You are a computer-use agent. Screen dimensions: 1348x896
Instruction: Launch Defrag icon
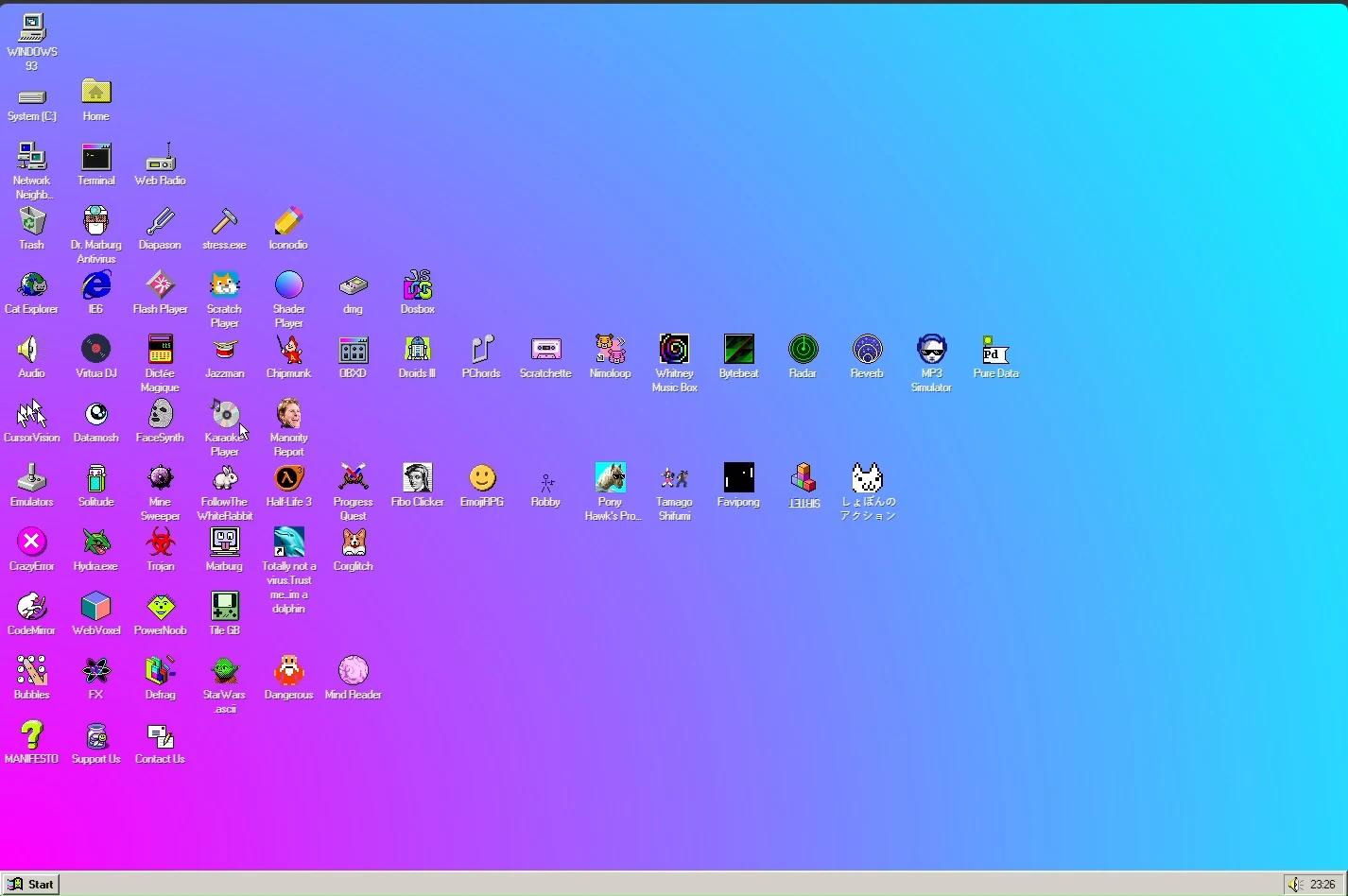coord(160,671)
